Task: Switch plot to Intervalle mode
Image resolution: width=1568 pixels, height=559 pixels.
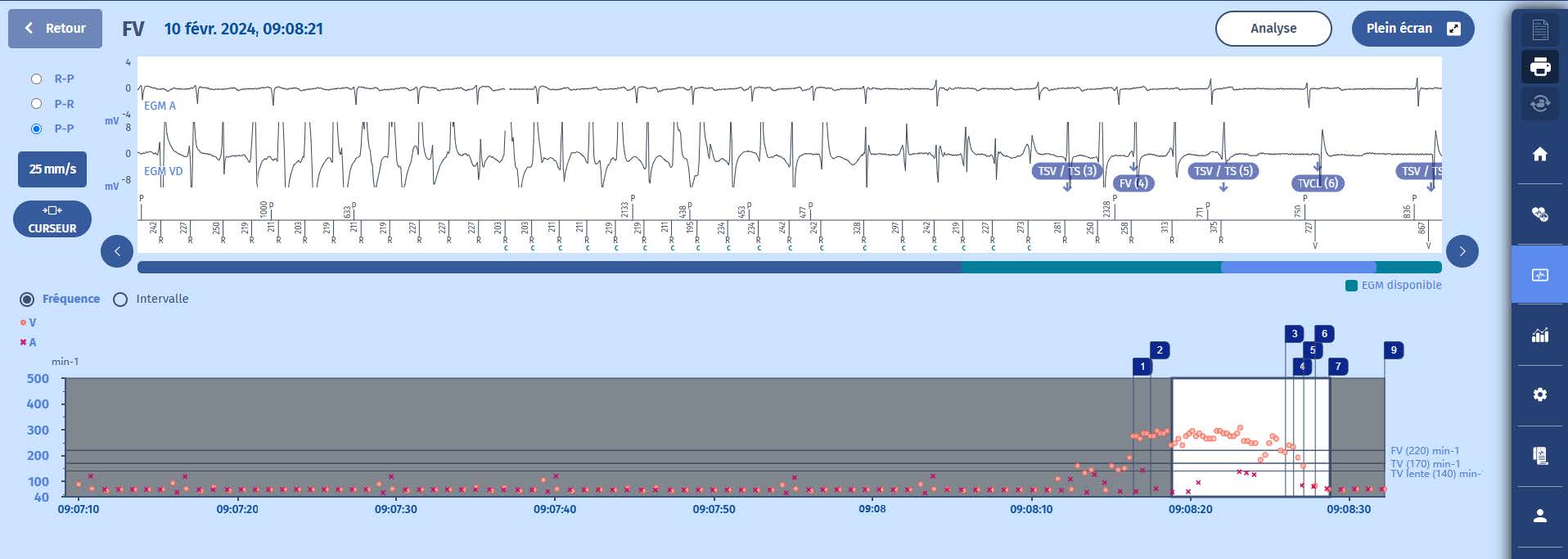Action: [121, 300]
